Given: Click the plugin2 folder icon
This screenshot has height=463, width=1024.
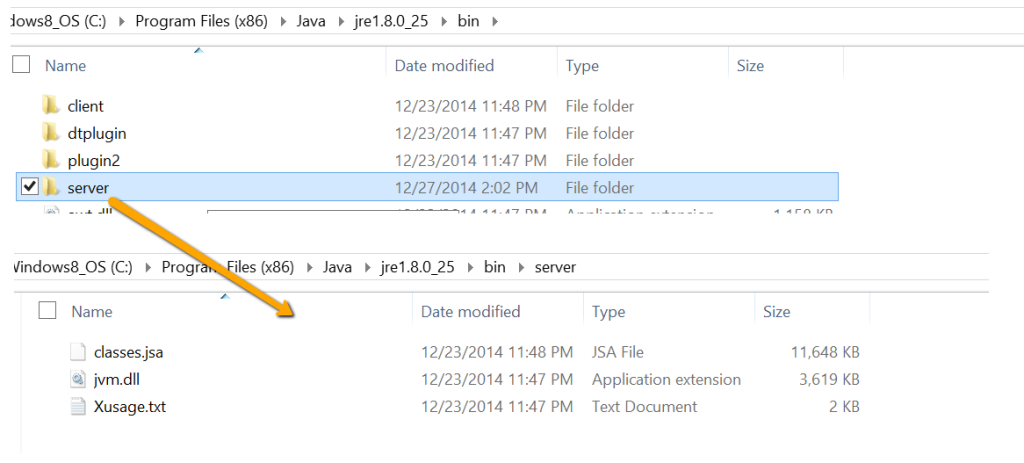Looking at the screenshot, I should click(x=52, y=160).
